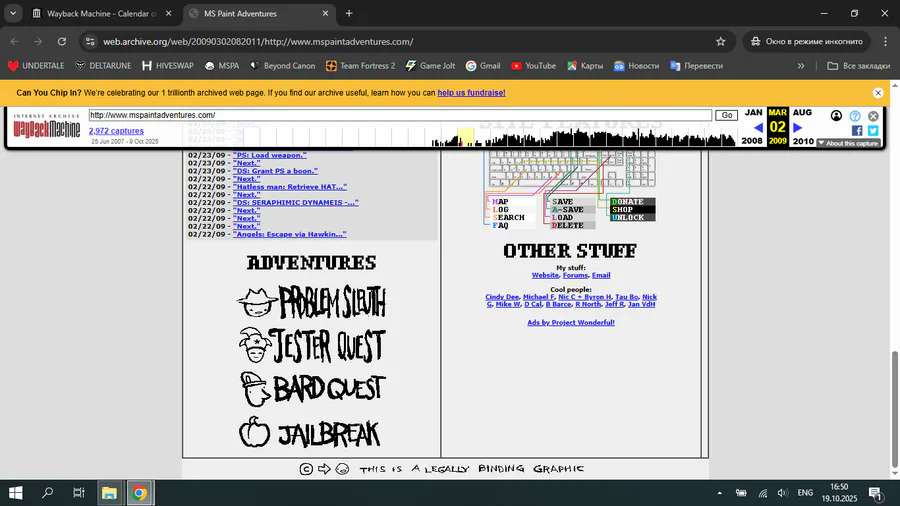
Task: Open the Forums link
Action: pyautogui.click(x=575, y=275)
